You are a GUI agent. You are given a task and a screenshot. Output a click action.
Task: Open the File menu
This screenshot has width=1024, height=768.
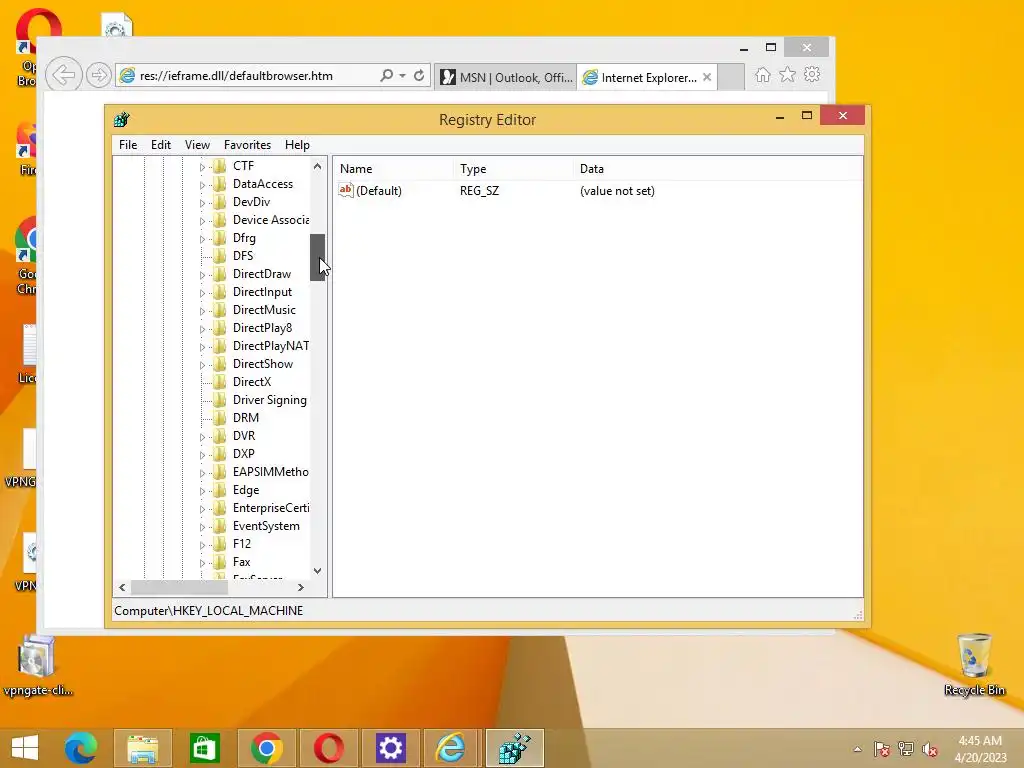pos(128,145)
